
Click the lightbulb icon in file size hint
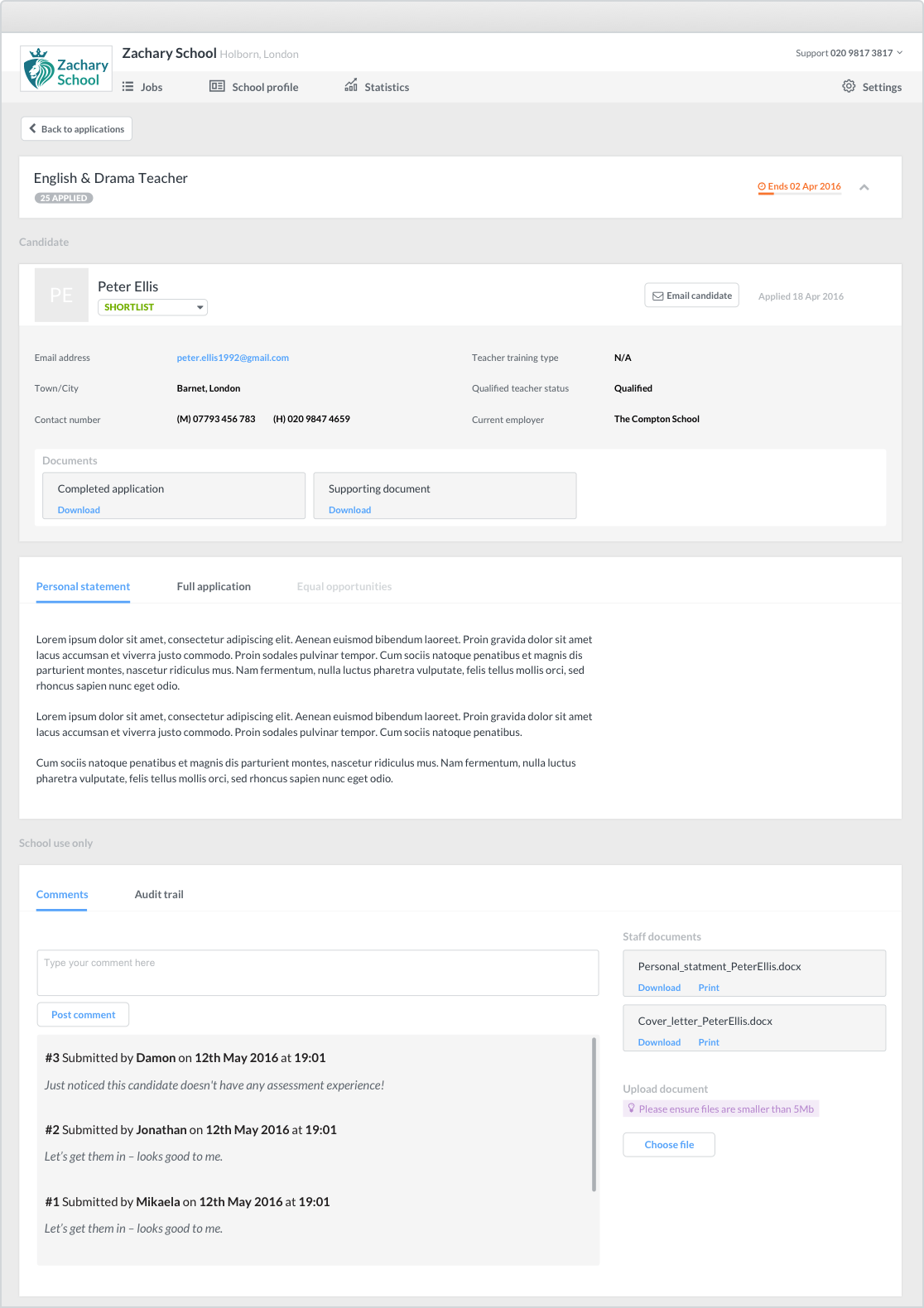631,1108
